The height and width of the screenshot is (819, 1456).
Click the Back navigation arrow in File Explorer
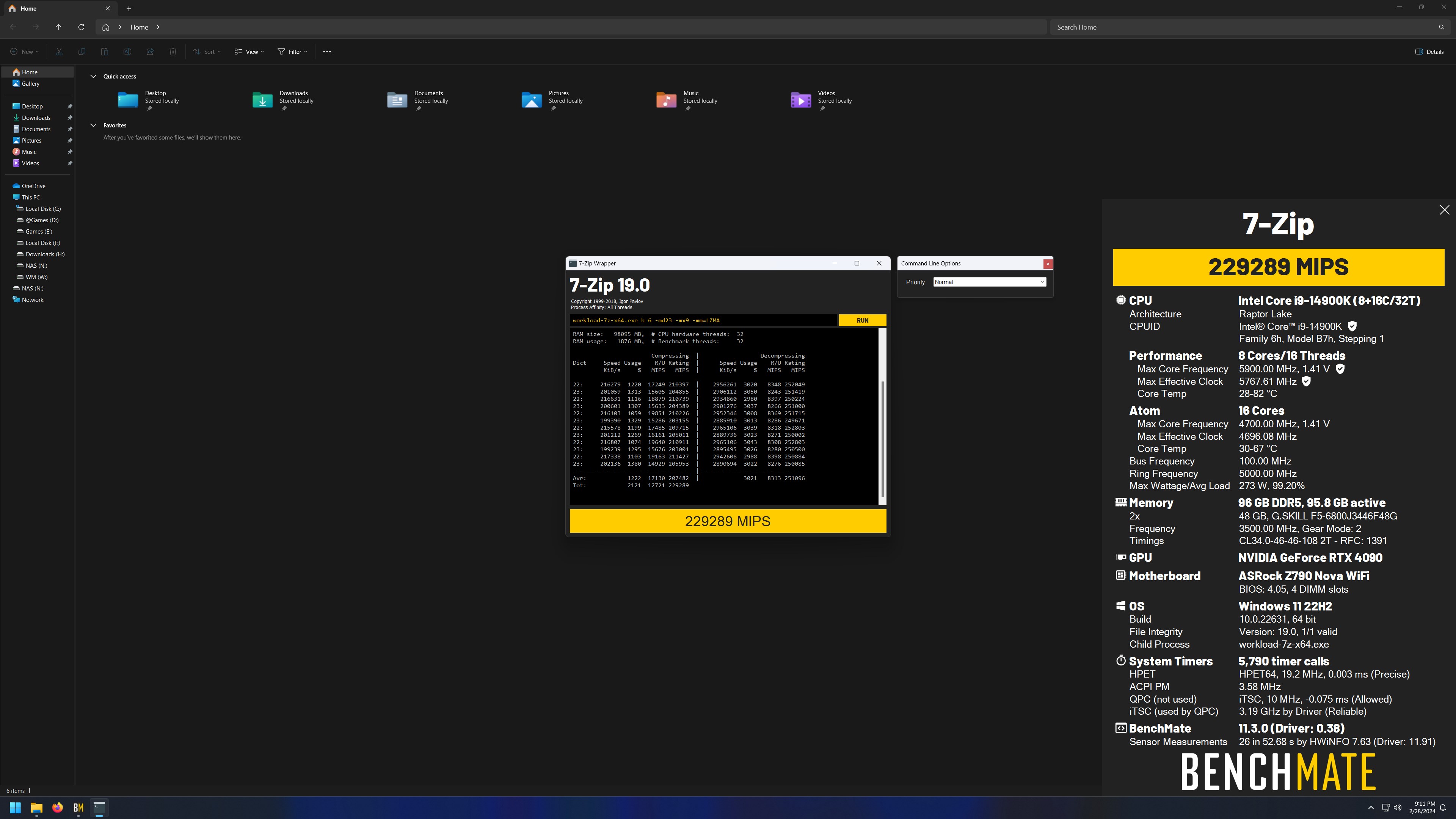click(x=13, y=27)
